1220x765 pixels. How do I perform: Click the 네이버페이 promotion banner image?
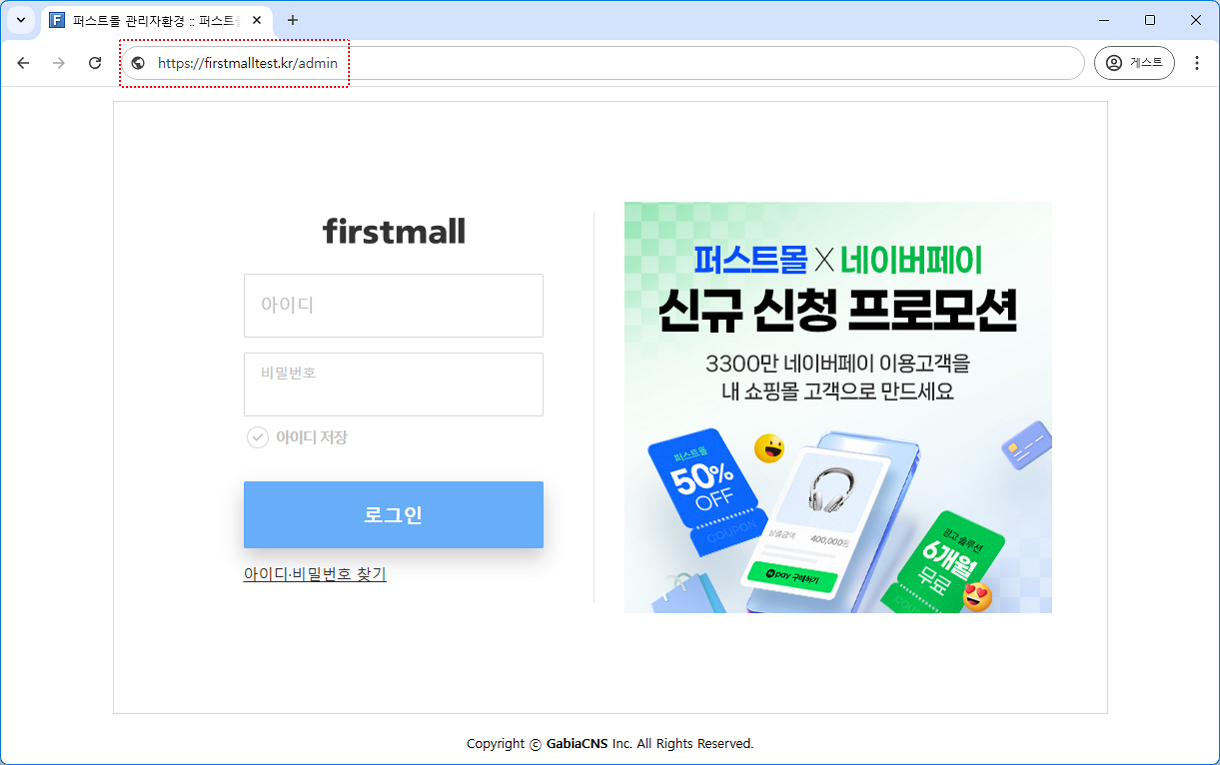point(838,407)
